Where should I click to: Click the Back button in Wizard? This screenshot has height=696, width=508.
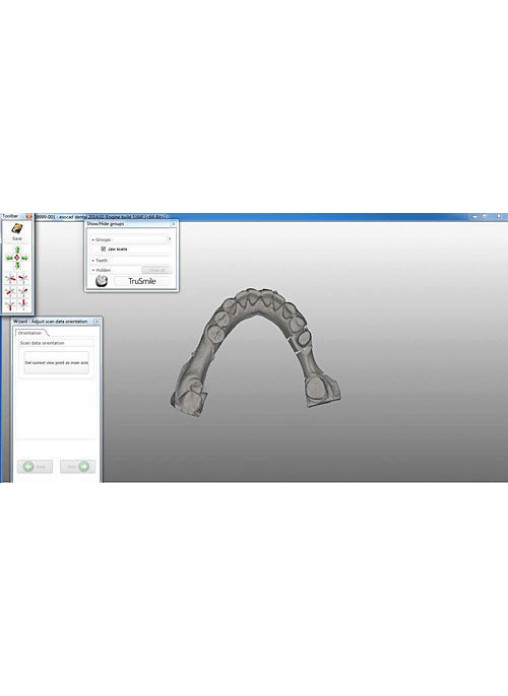pos(35,467)
